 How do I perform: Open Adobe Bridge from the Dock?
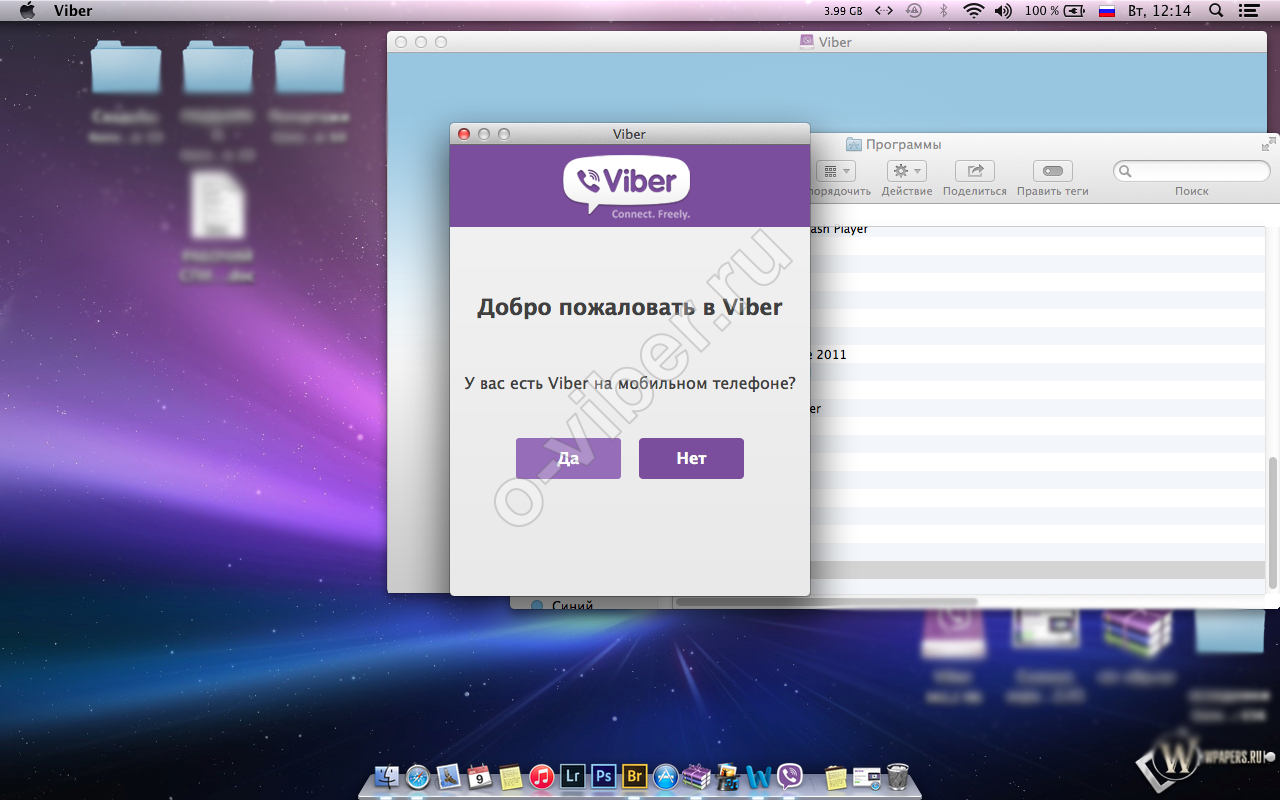[x=634, y=776]
